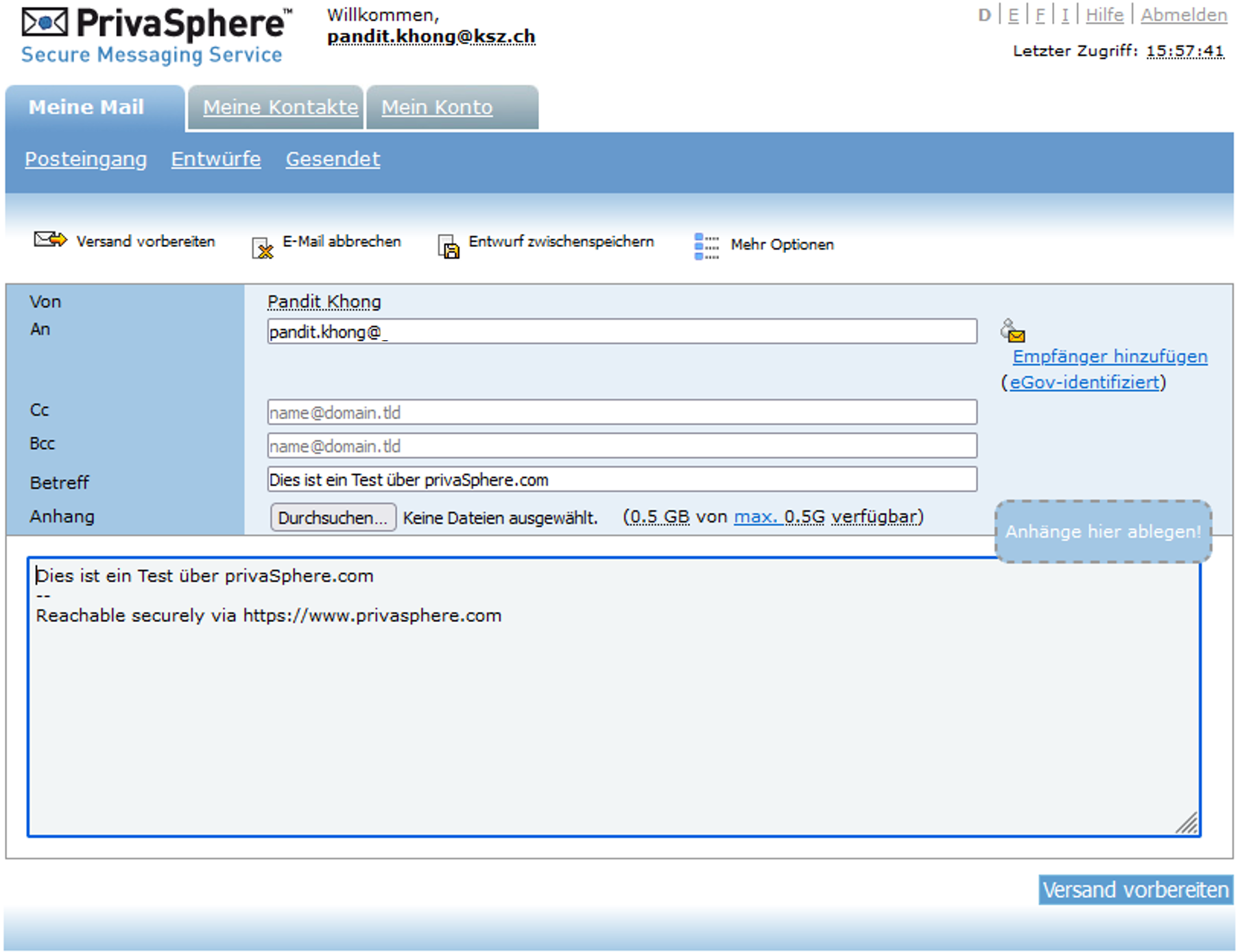Click the Durchsuchen file browse button
This screenshot has width=1238, height=952.
333,518
